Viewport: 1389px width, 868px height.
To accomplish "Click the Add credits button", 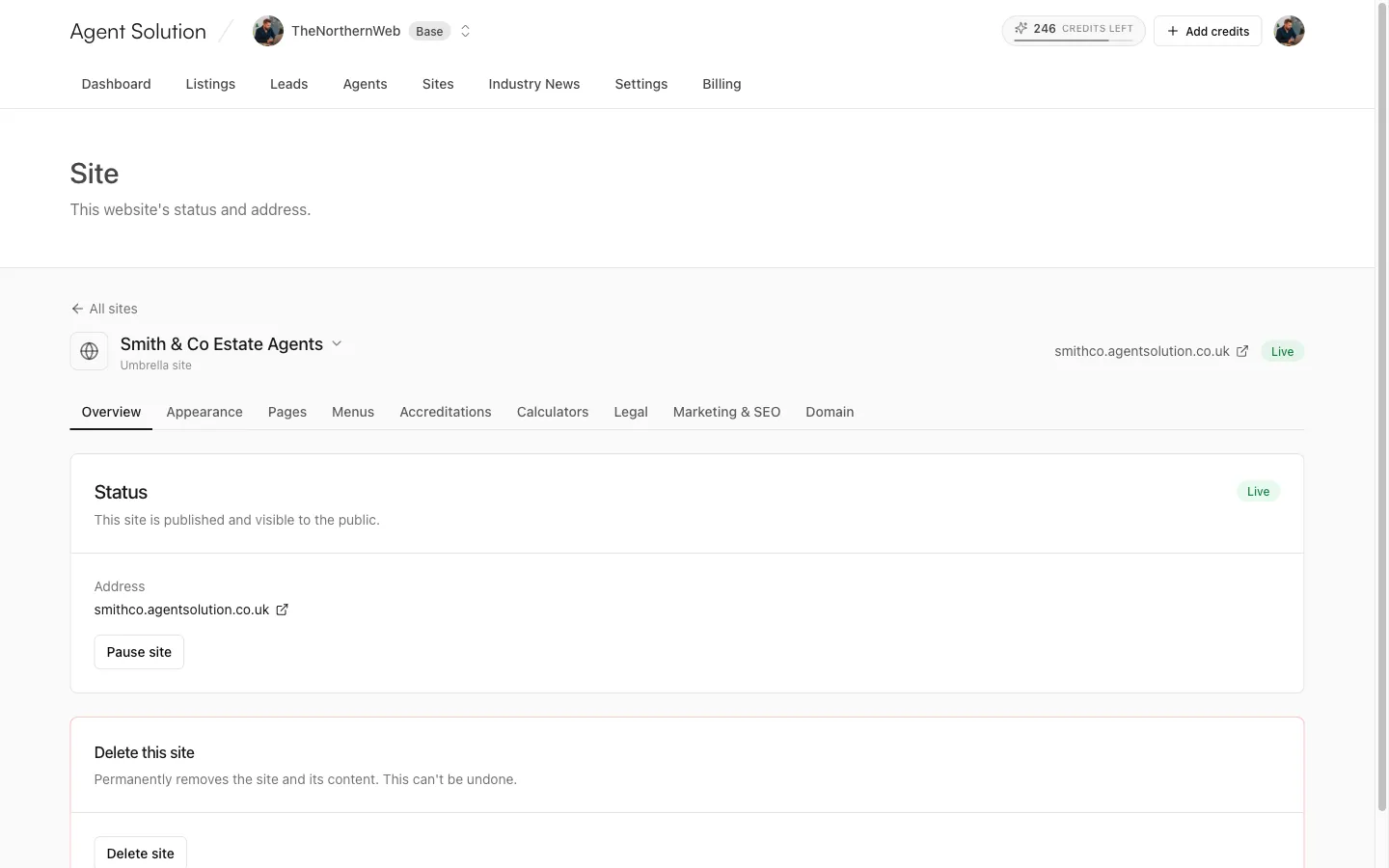I will (1208, 31).
